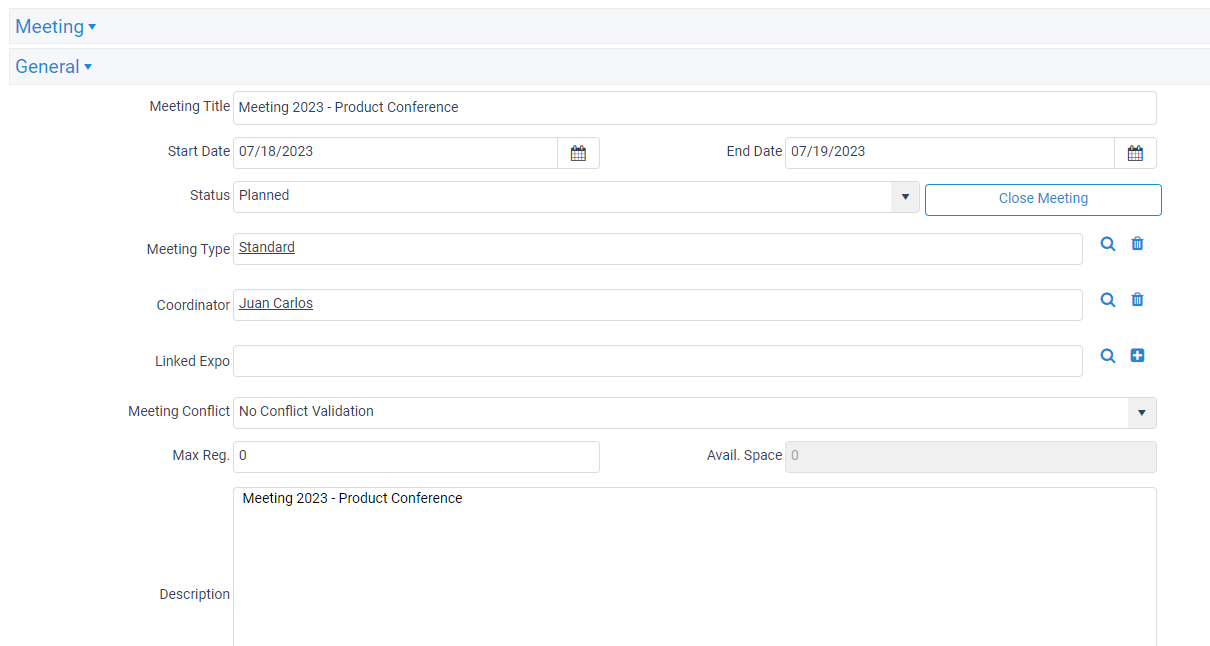Open the Meeting Conflict dropdown
The width and height of the screenshot is (1210, 646).
click(x=1141, y=412)
